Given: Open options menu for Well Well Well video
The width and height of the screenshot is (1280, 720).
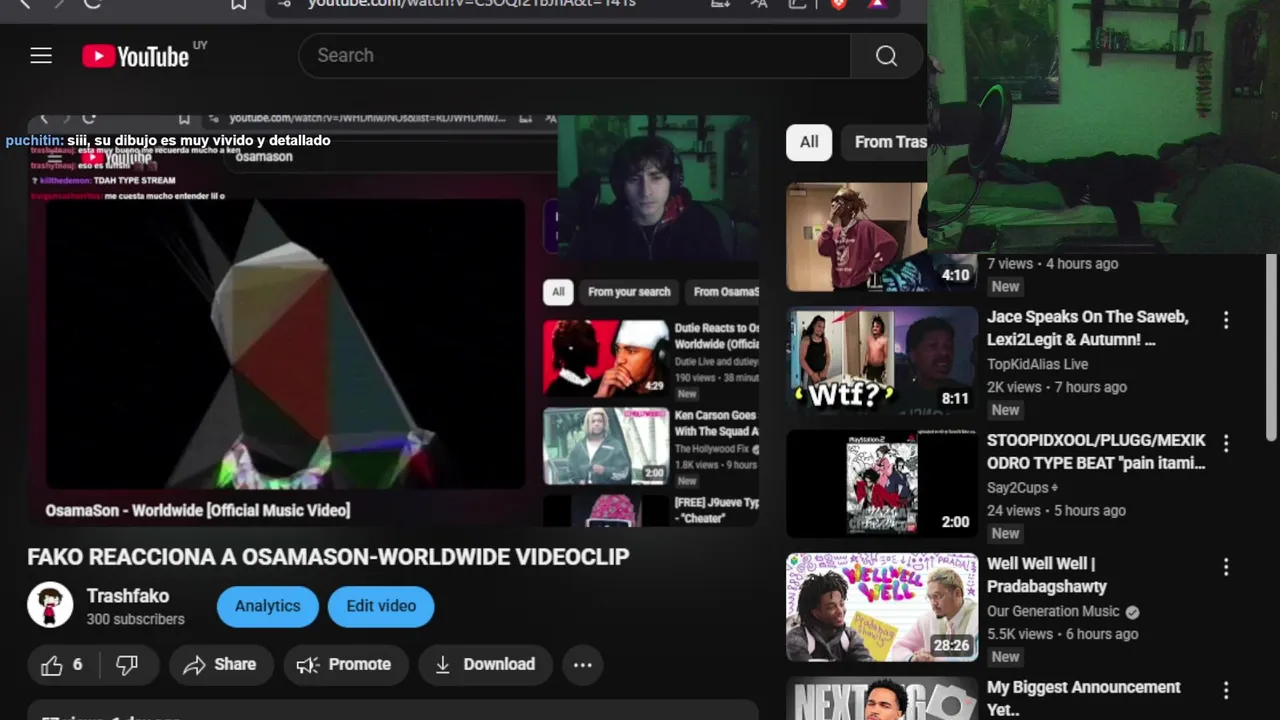Looking at the screenshot, I should point(1226,567).
